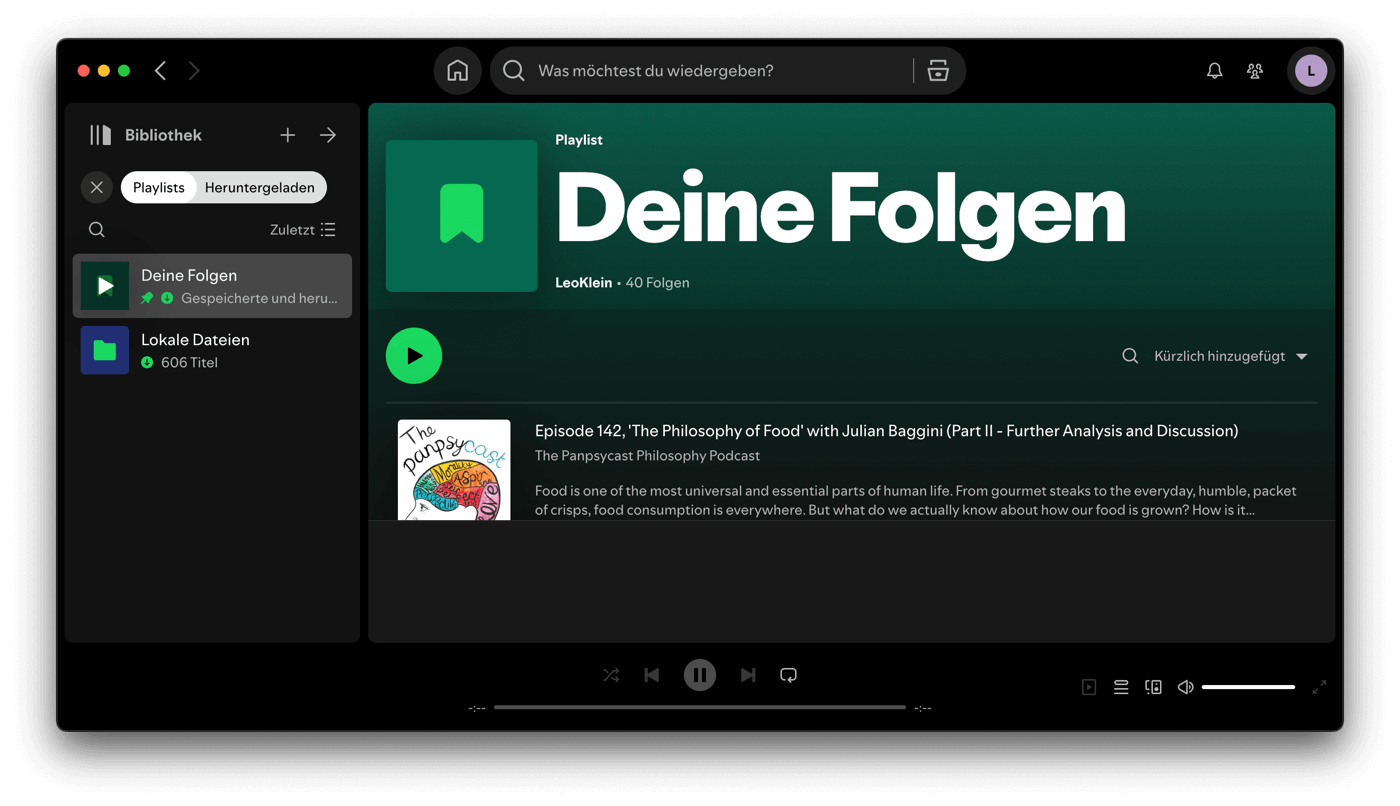This screenshot has width=1400, height=806.
Task: Connect to a device
Action: [1153, 687]
